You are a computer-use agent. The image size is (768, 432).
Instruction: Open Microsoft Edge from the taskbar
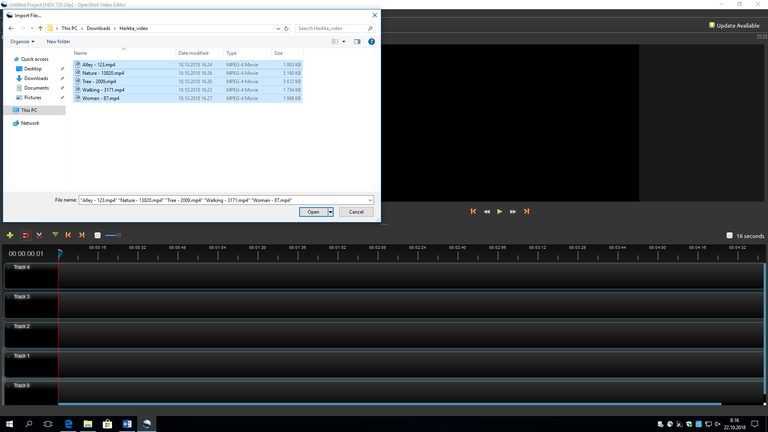pyautogui.click(x=67, y=424)
